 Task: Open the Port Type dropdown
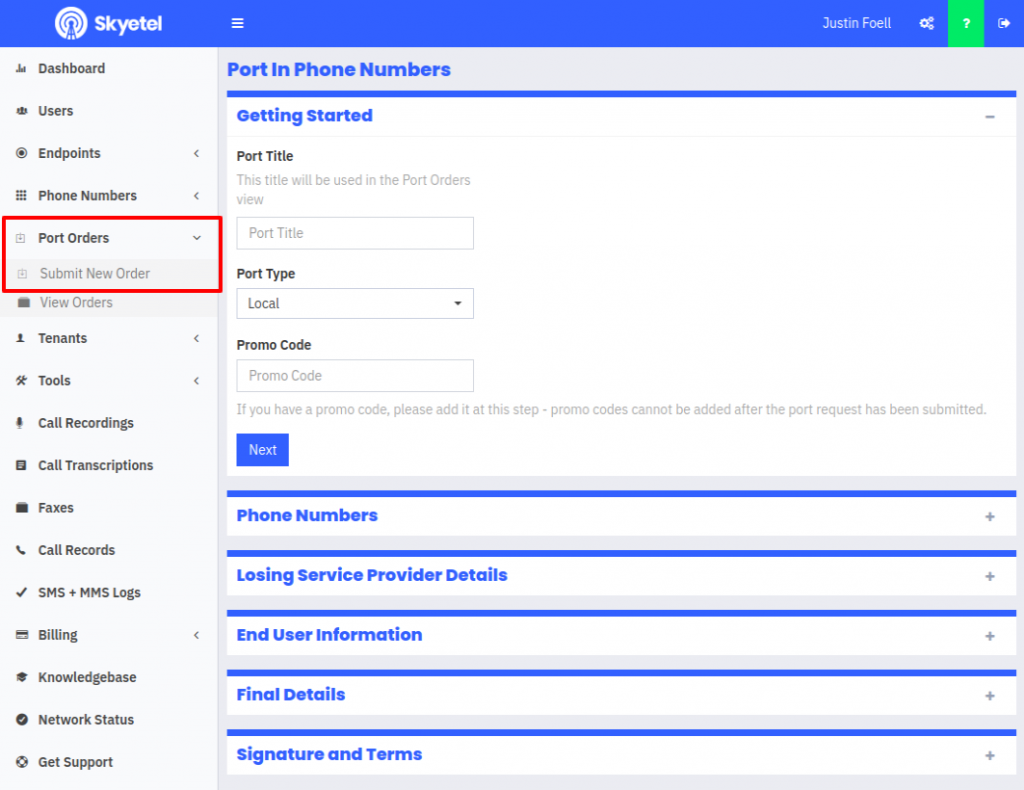(x=355, y=304)
